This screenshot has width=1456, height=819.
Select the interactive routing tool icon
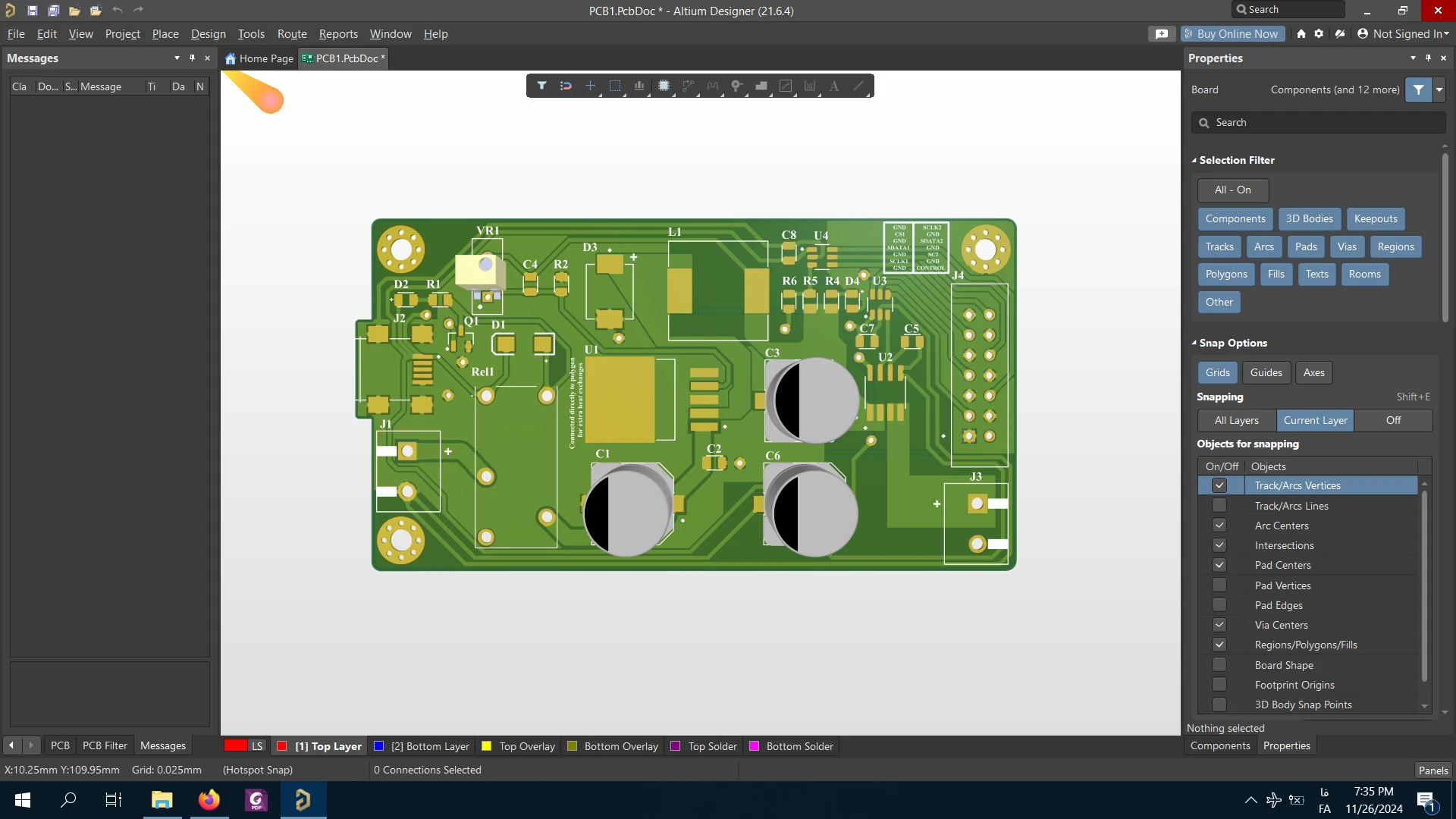(688, 86)
